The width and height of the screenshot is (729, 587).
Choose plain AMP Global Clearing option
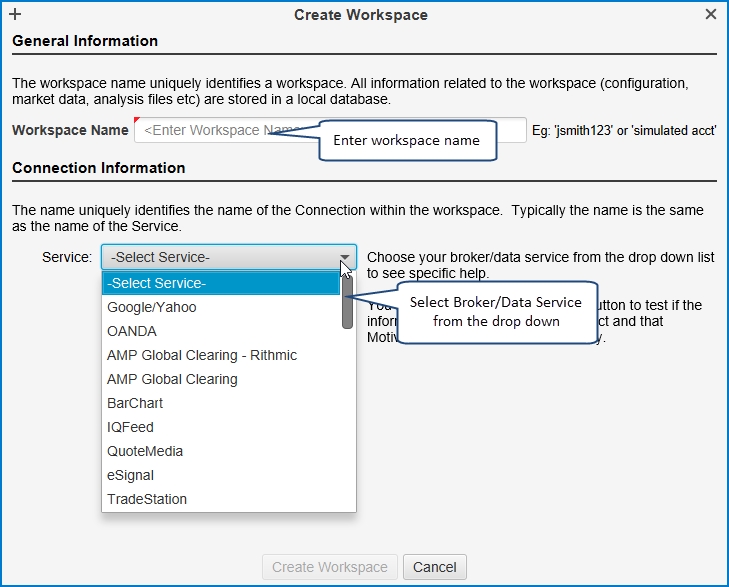pos(172,379)
